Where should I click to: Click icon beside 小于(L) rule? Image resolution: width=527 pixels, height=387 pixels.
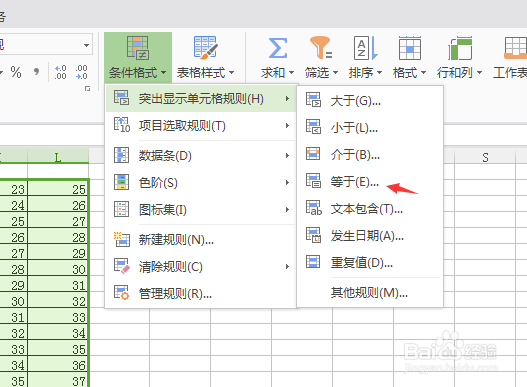pos(313,127)
